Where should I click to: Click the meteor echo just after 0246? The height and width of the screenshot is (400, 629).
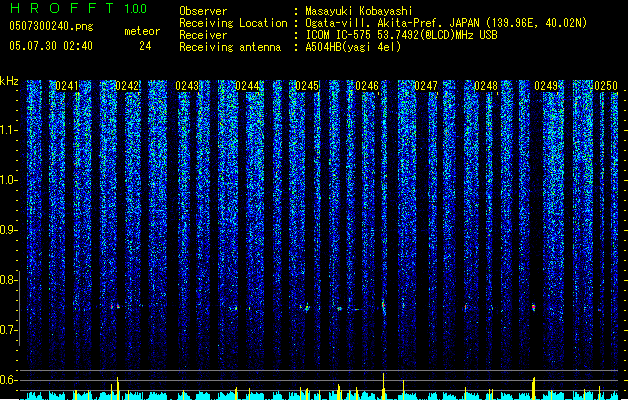[x=384, y=307]
